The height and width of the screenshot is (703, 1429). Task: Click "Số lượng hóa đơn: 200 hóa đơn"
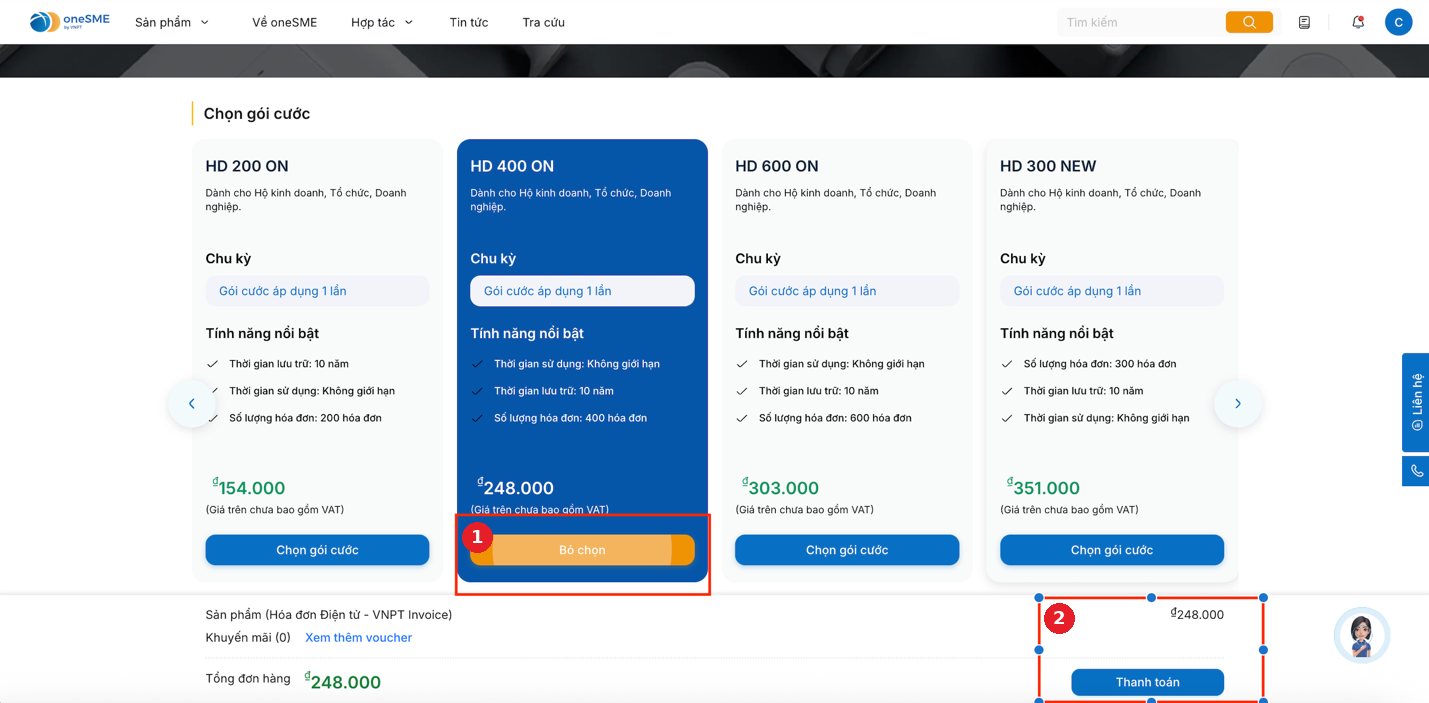pos(305,418)
